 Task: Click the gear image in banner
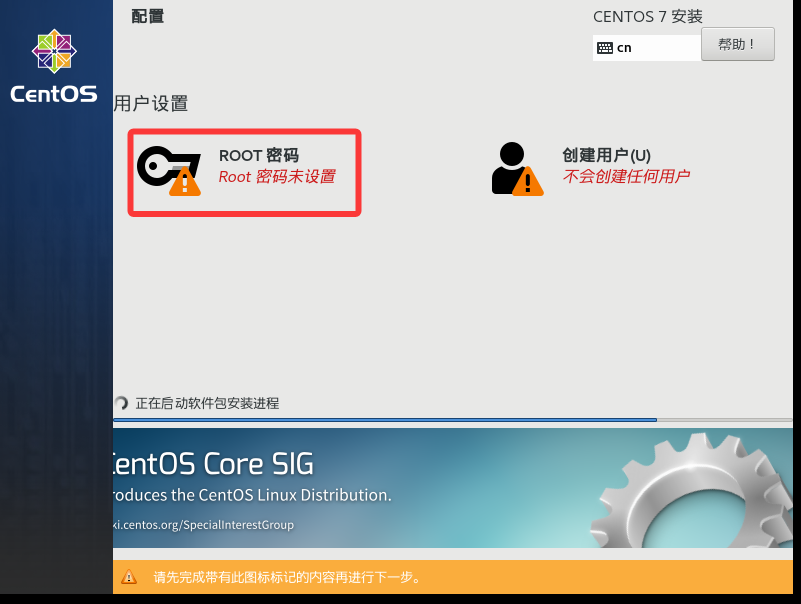(x=692, y=490)
